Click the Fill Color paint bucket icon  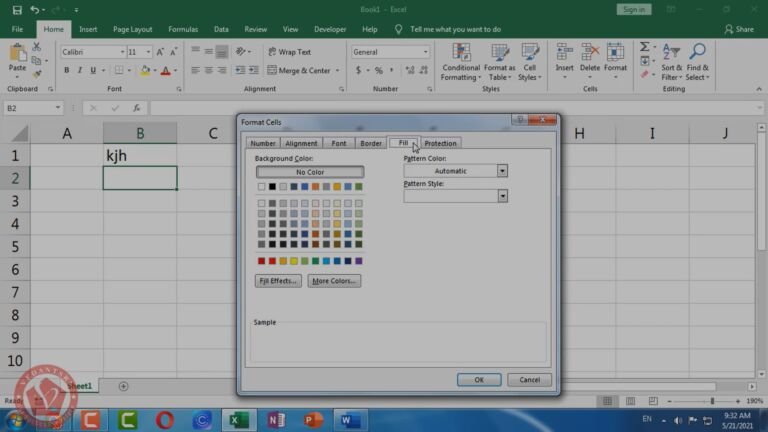(x=145, y=71)
